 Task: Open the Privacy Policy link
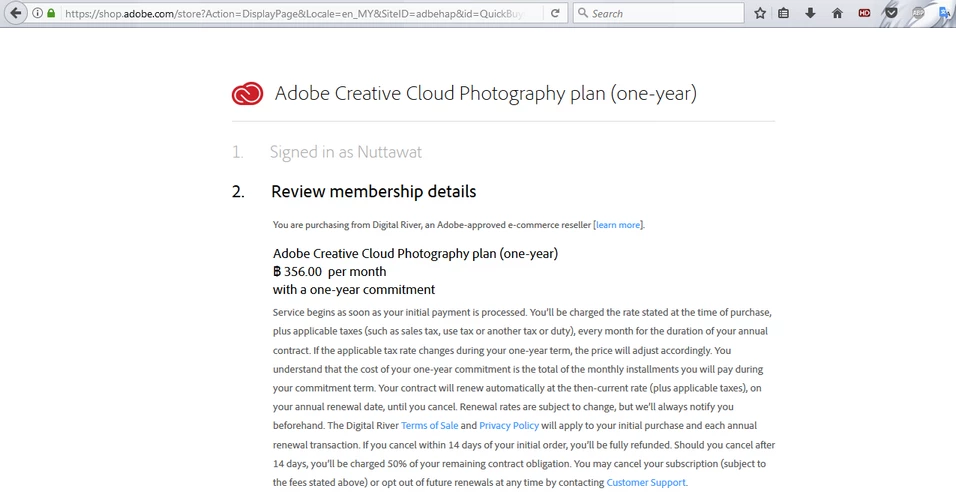509,425
